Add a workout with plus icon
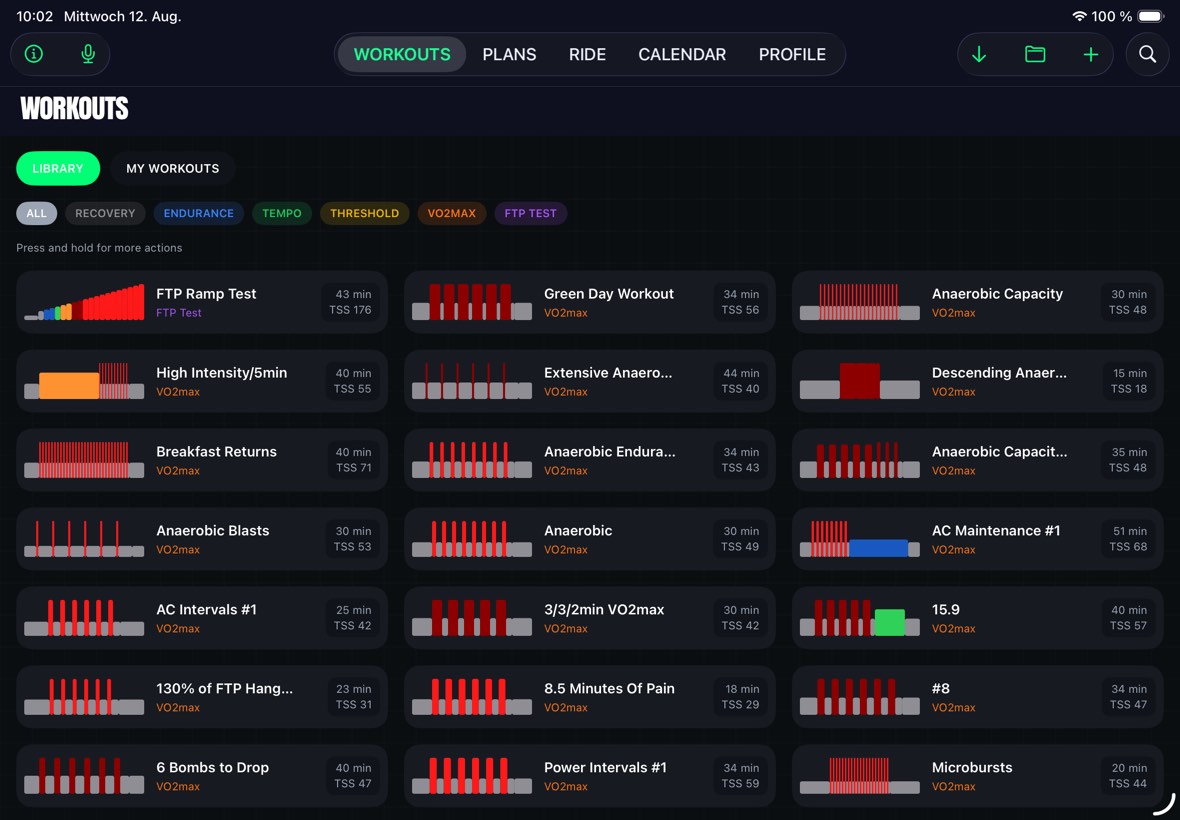Viewport: 1180px width, 820px height. point(1090,54)
